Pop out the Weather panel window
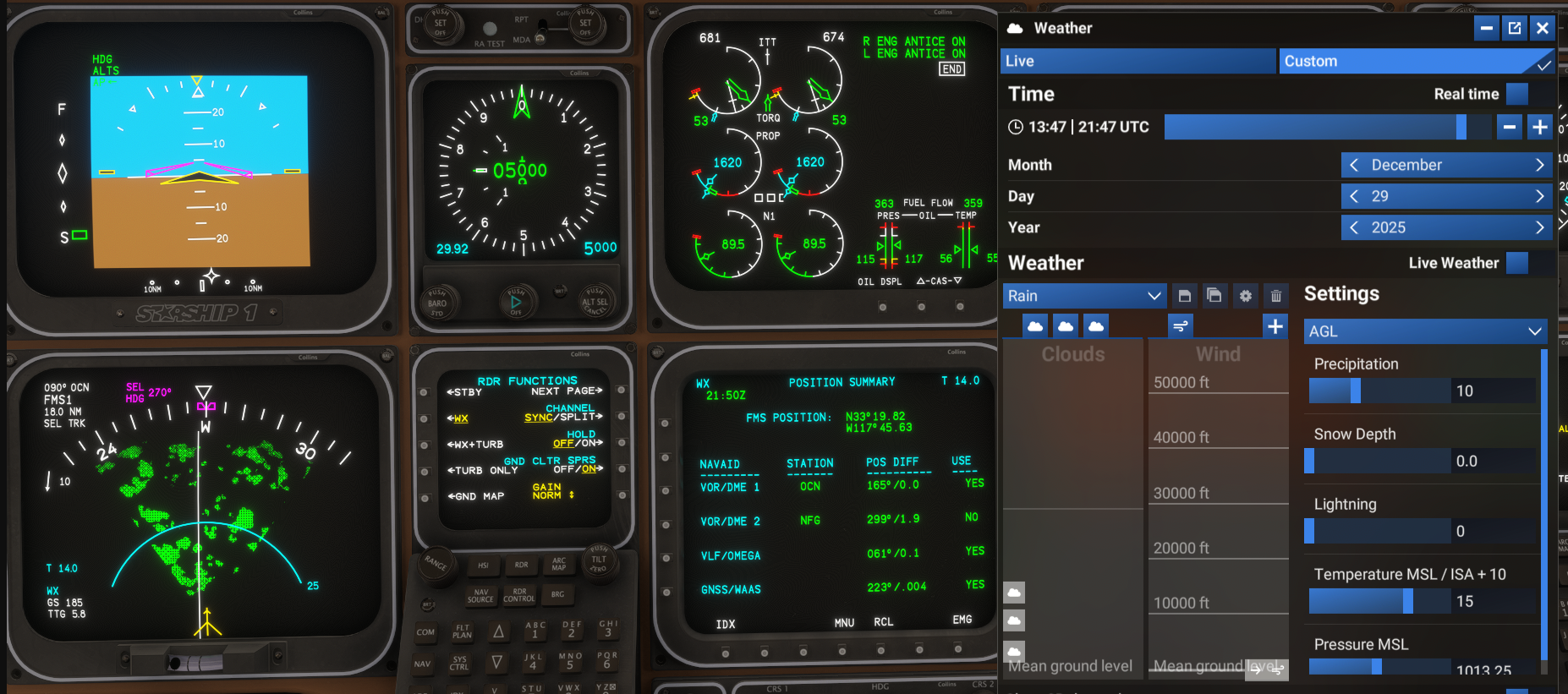Image resolution: width=1568 pixels, height=694 pixels. pyautogui.click(x=1515, y=28)
